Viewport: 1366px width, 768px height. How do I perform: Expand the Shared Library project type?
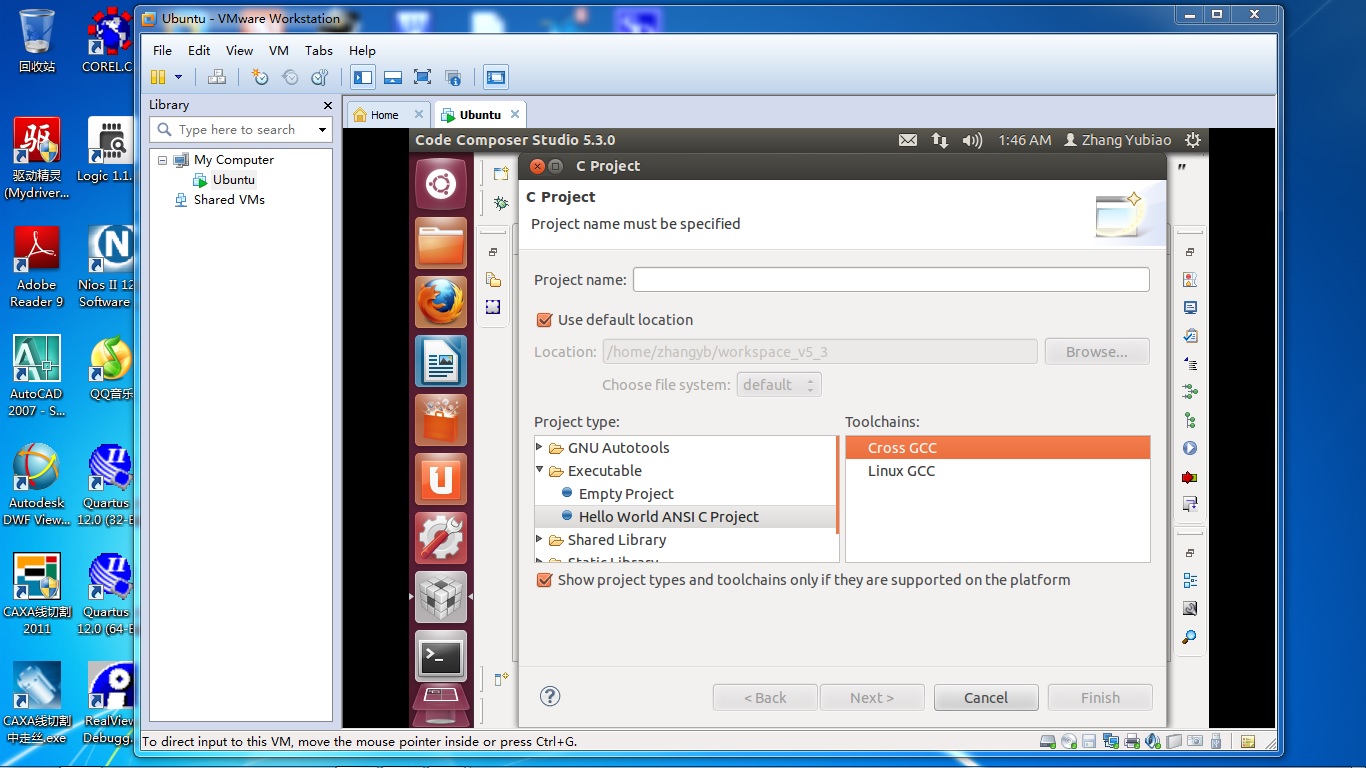540,539
